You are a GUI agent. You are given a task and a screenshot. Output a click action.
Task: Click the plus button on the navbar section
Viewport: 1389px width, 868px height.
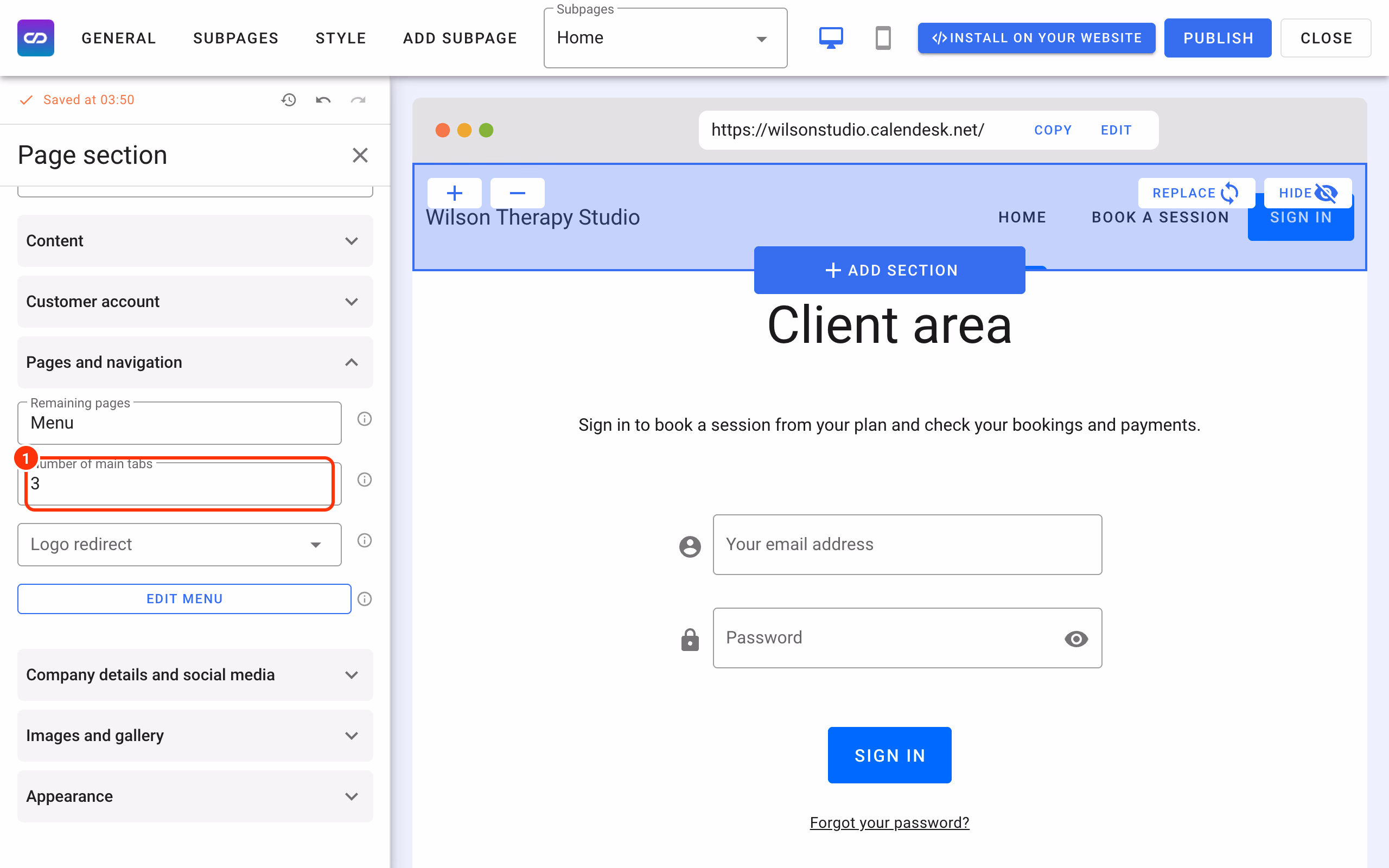(x=455, y=193)
